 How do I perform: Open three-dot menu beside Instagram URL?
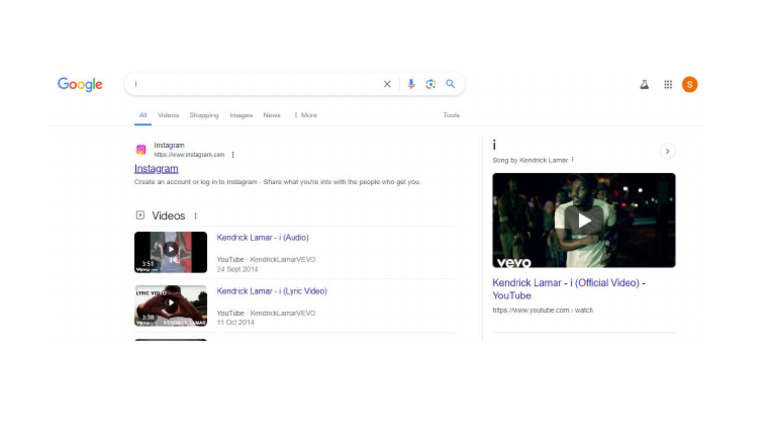point(233,155)
